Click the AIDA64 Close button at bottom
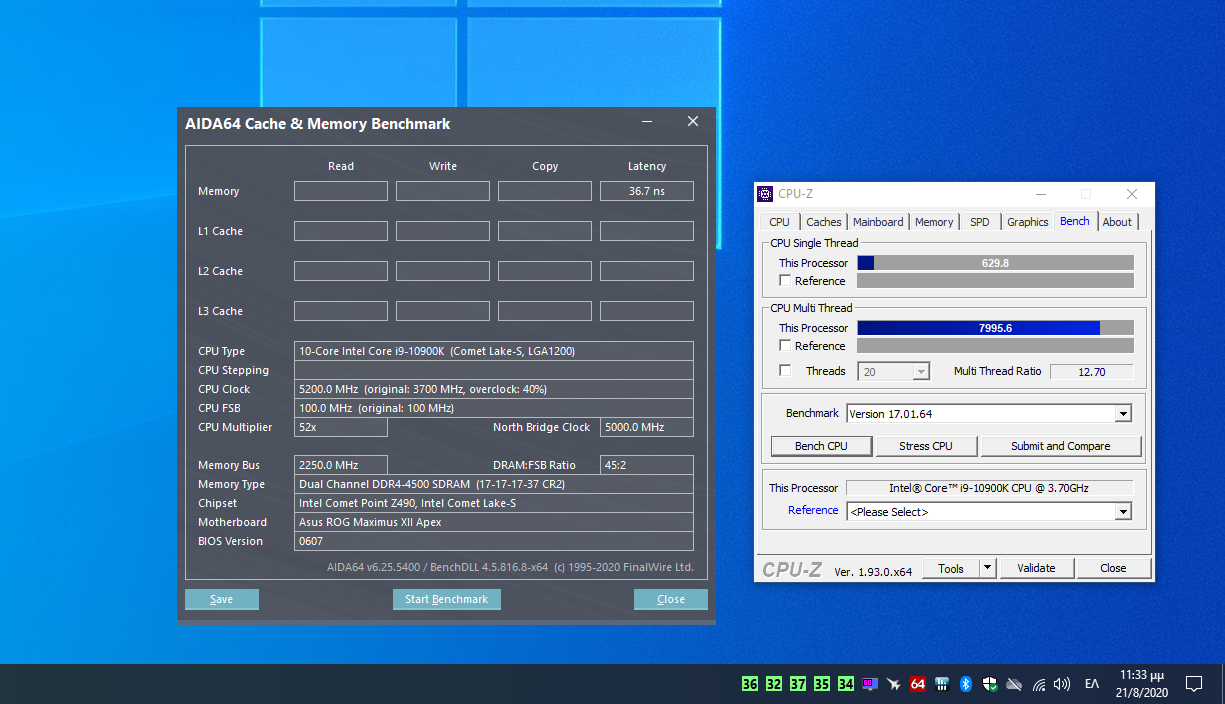The width and height of the screenshot is (1225, 704). point(671,599)
